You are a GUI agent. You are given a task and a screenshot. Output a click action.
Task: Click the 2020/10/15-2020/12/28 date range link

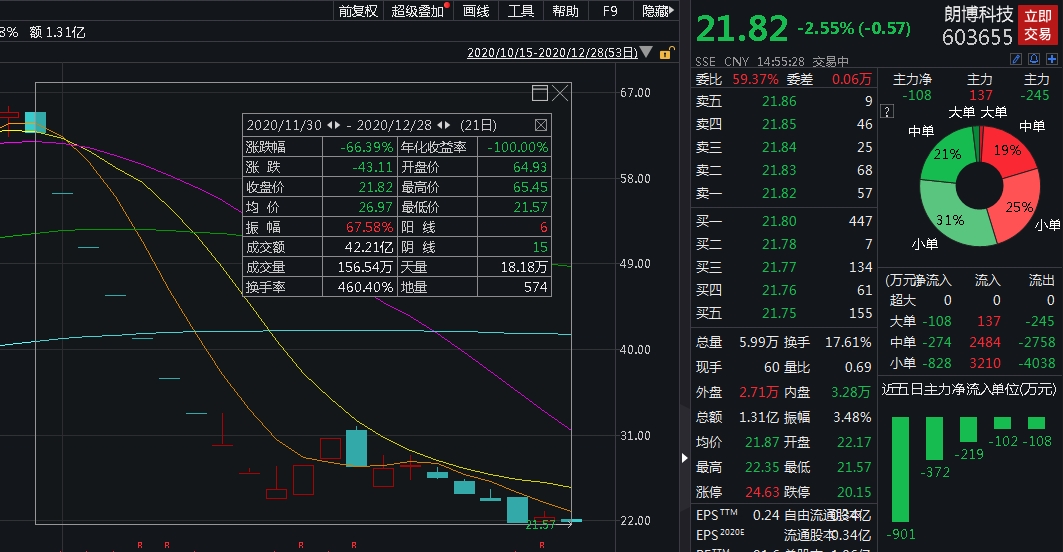coord(551,52)
